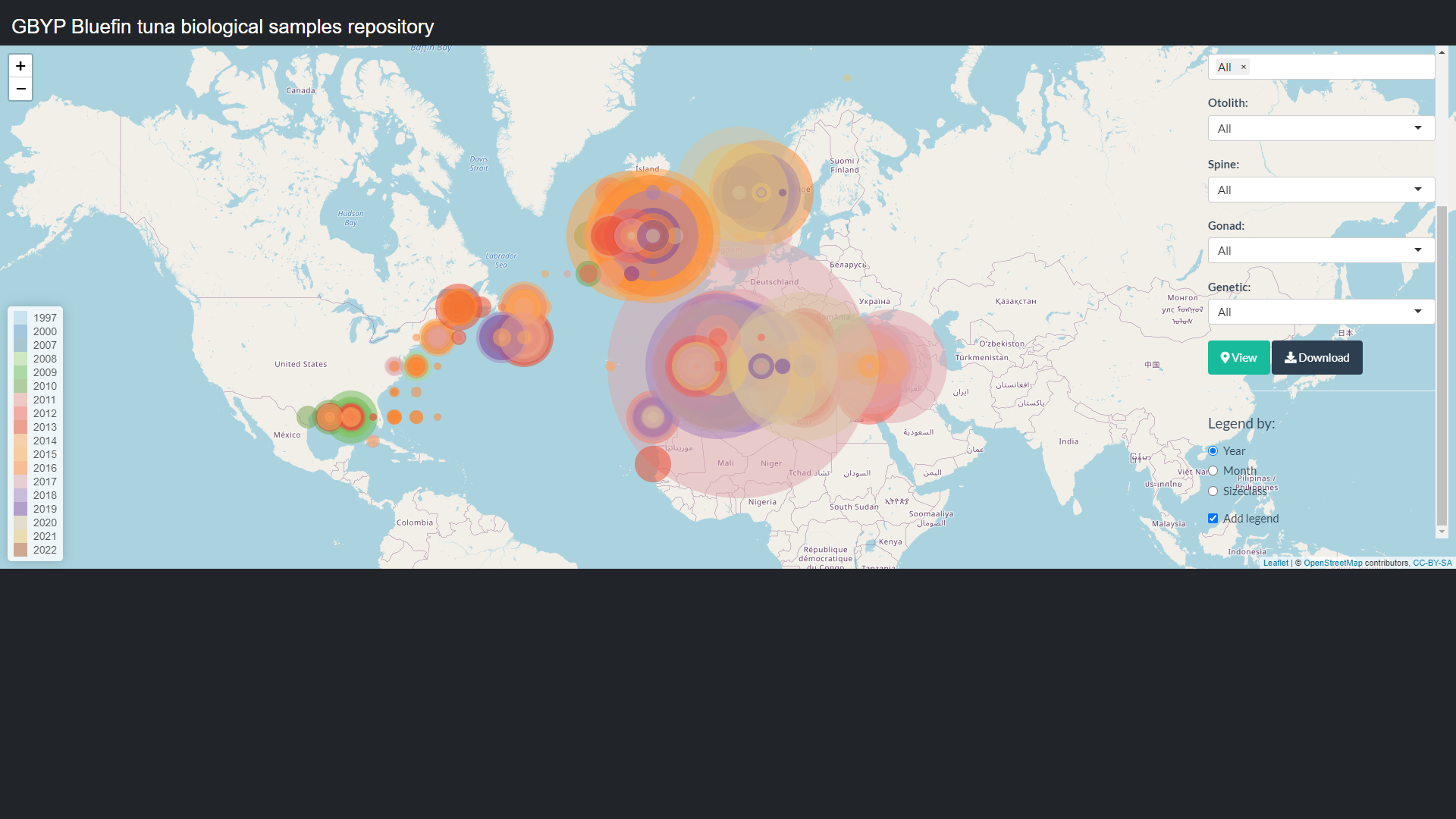This screenshot has width=1456, height=819.
Task: Click the Download button
Action: click(1316, 358)
